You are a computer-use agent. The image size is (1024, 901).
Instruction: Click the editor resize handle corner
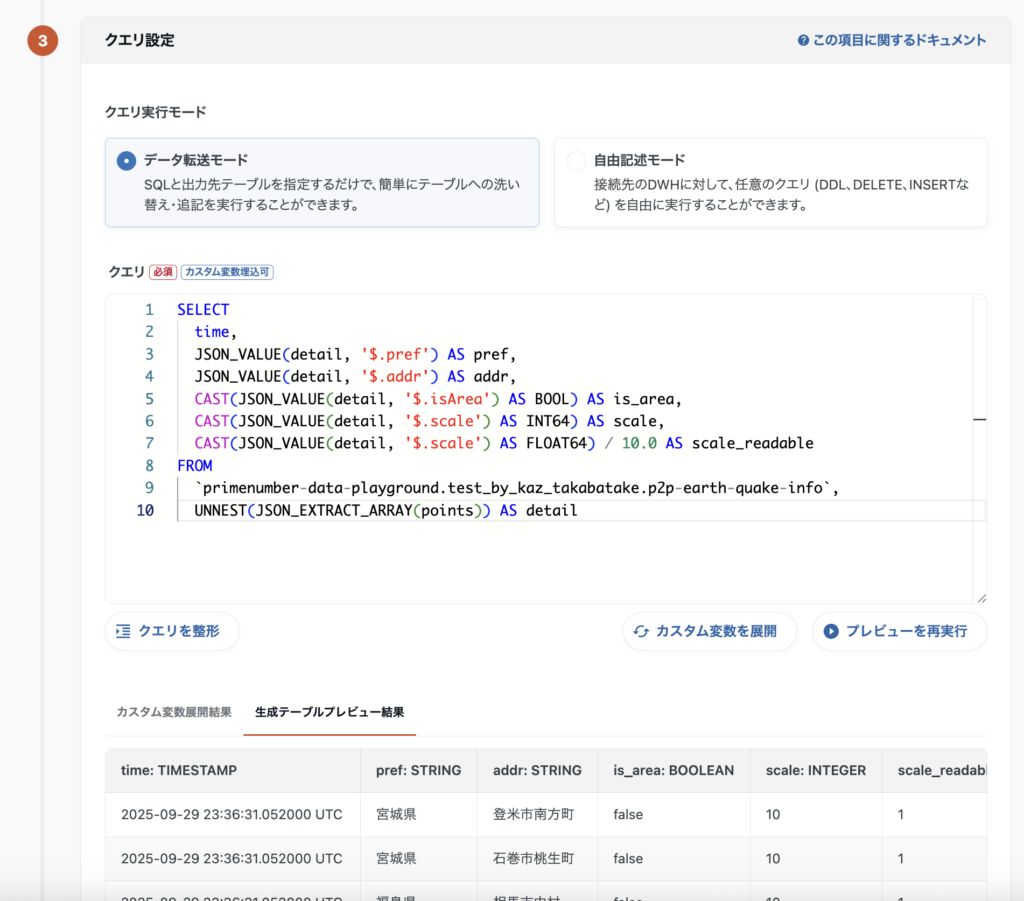pyautogui.click(x=981, y=597)
